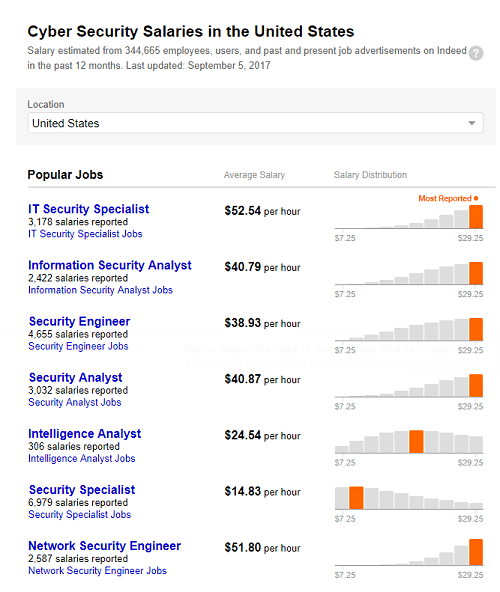View Intelligence Analyst Jobs listings
The image size is (500, 592).
[x=82, y=458]
